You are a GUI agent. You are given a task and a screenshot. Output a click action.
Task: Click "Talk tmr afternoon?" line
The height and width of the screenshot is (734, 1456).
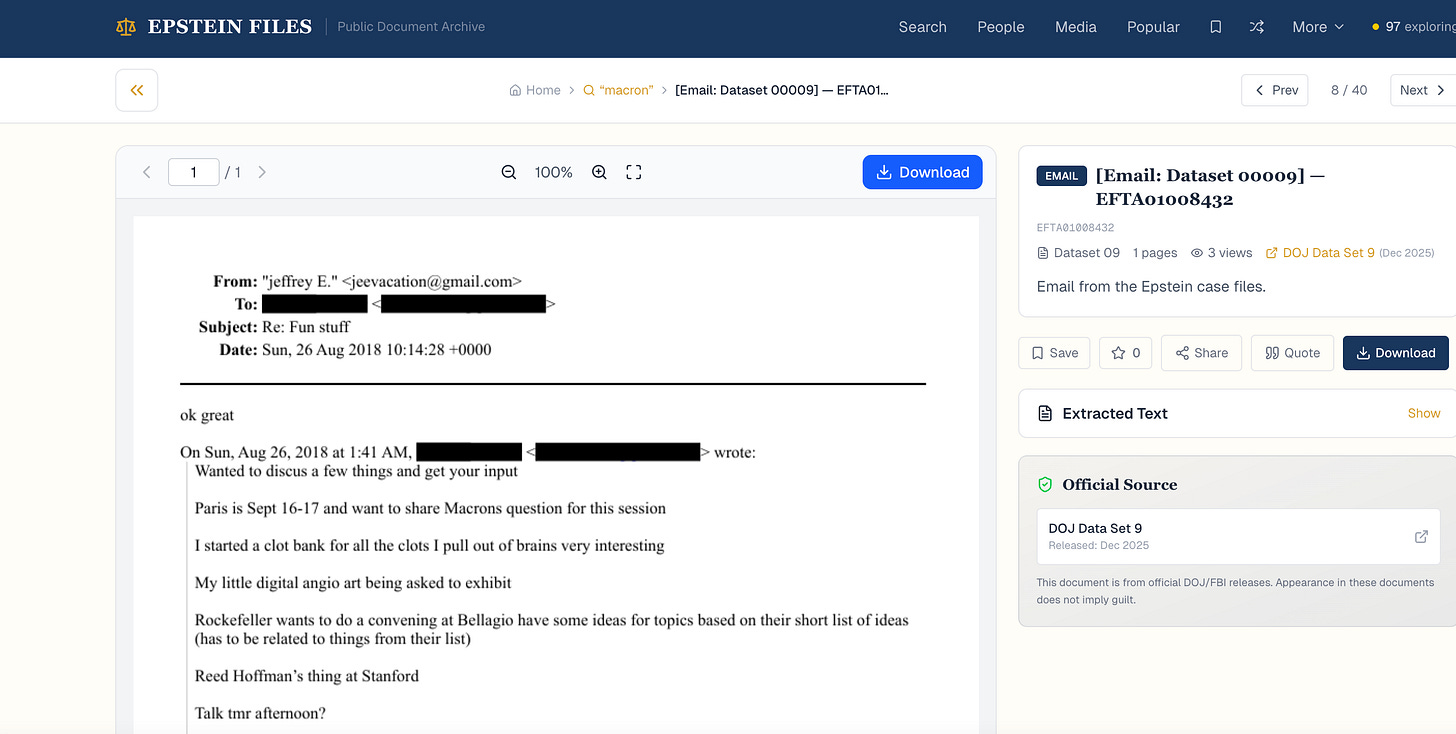tap(260, 714)
